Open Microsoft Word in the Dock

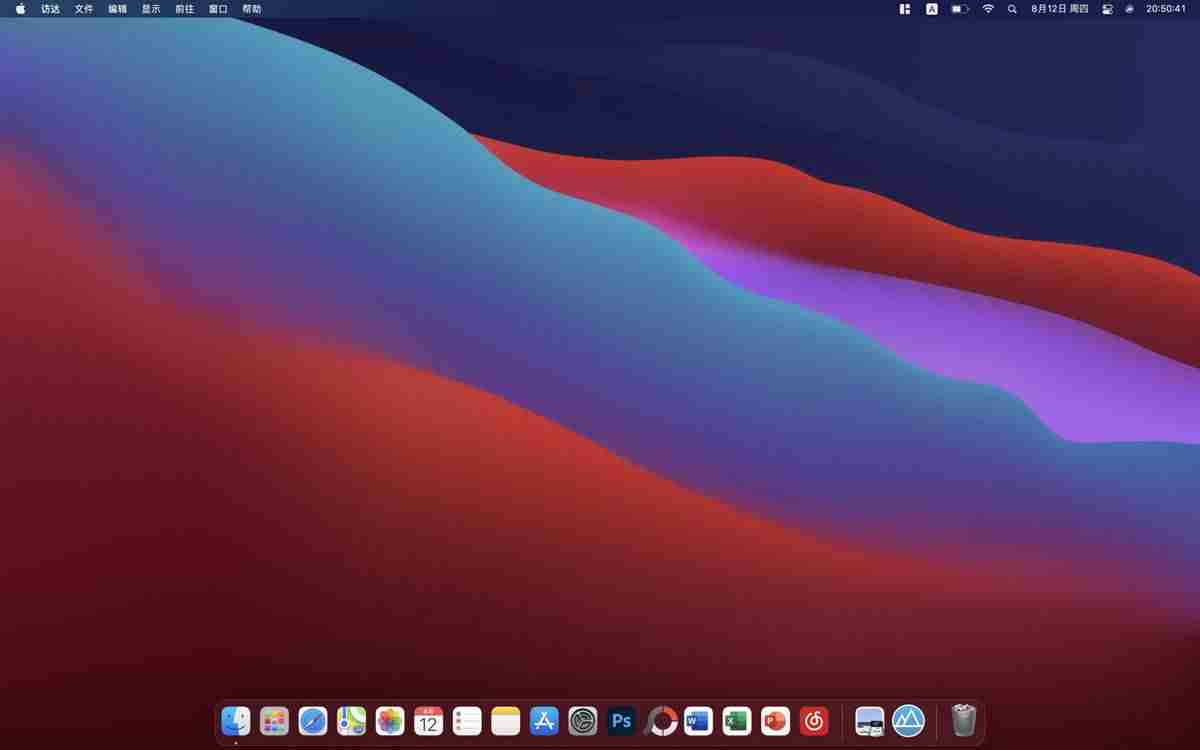(x=698, y=720)
